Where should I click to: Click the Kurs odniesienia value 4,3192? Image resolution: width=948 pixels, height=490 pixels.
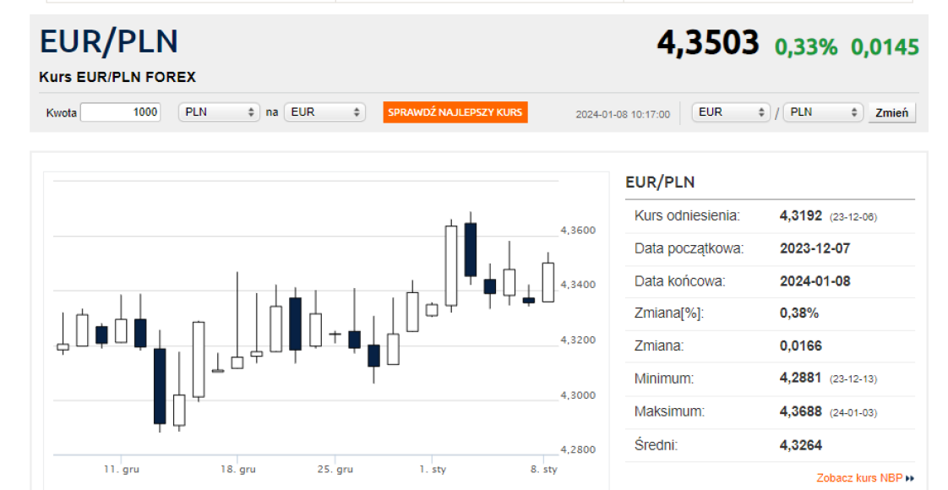pos(800,216)
